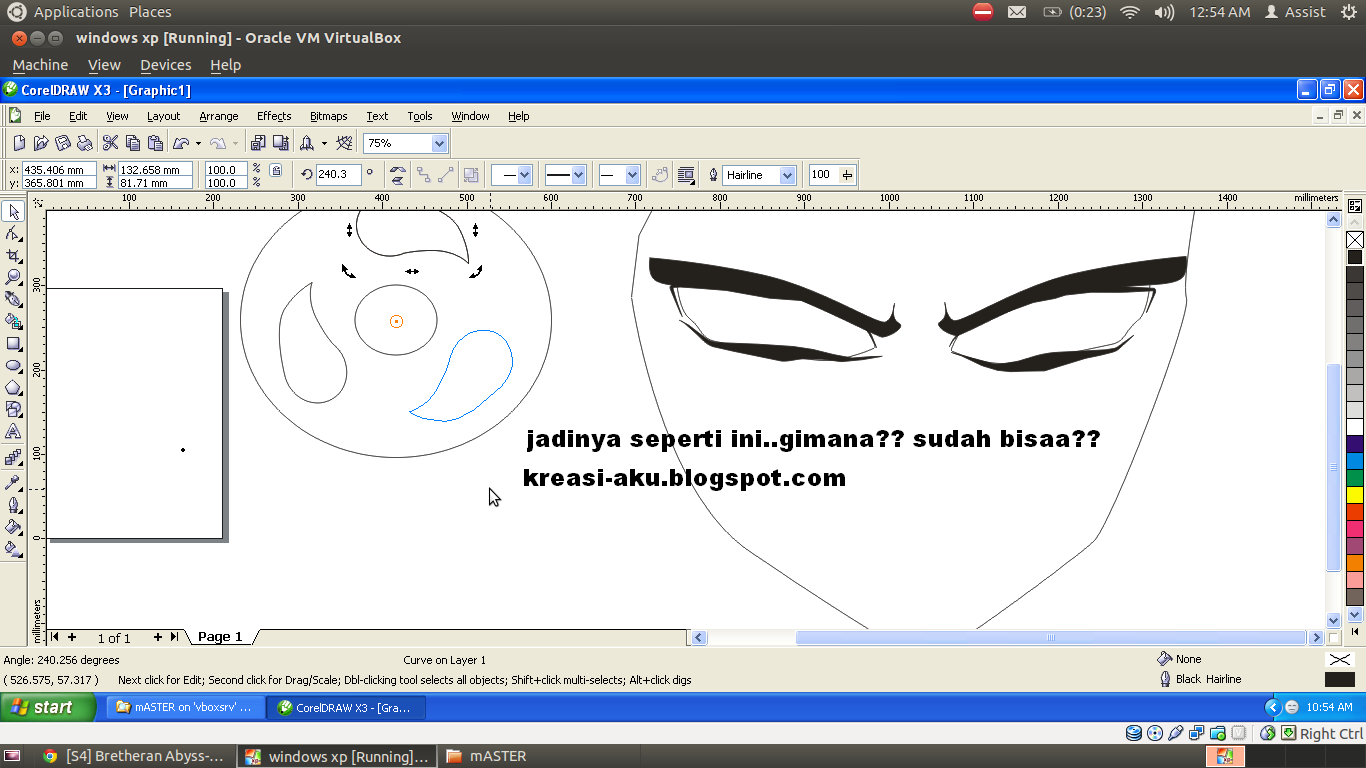
Task: Click the CorelDRAW X3 taskbar button
Action: pos(347,707)
